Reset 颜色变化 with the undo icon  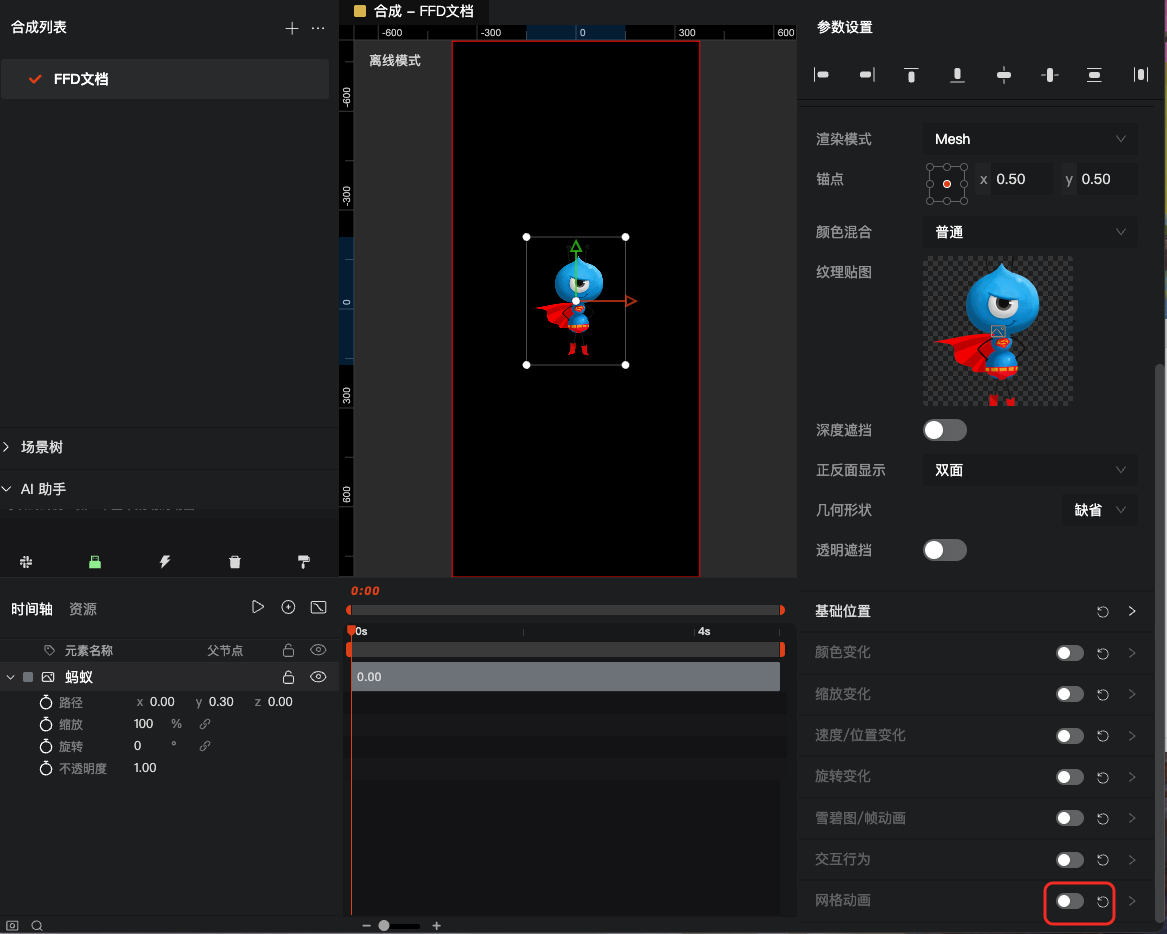click(1103, 653)
